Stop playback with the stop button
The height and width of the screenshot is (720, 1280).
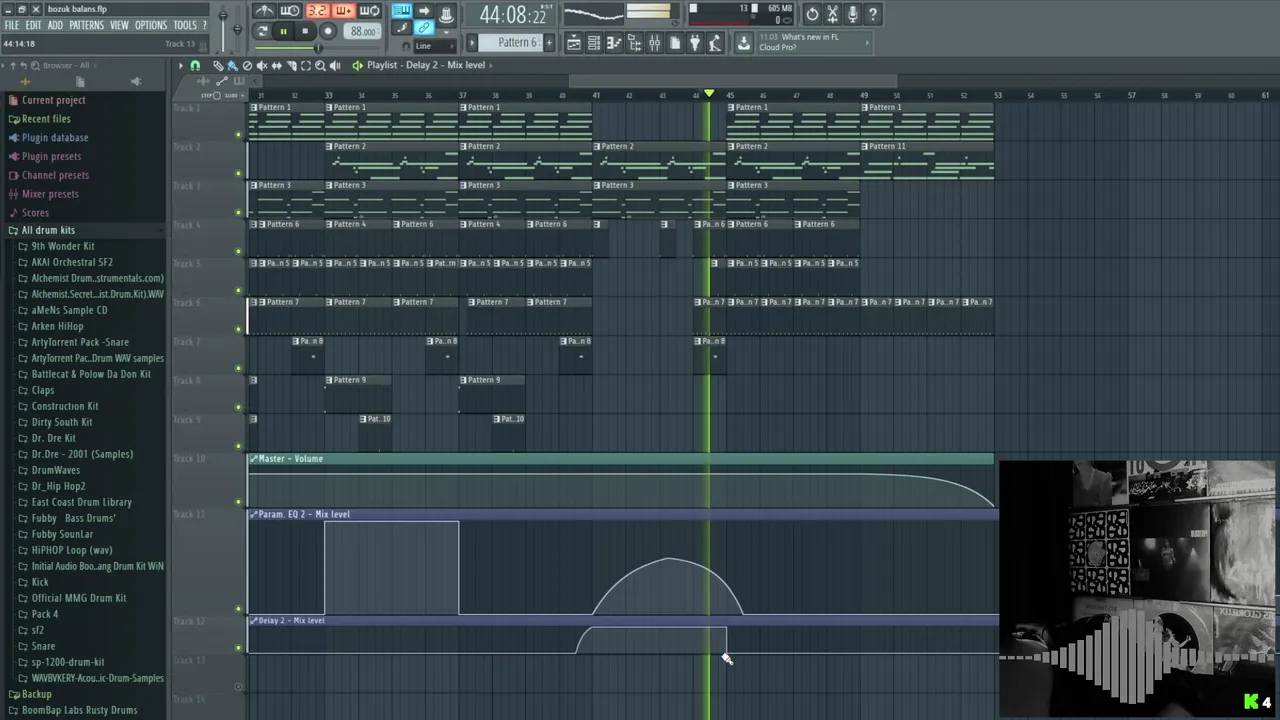(x=305, y=31)
